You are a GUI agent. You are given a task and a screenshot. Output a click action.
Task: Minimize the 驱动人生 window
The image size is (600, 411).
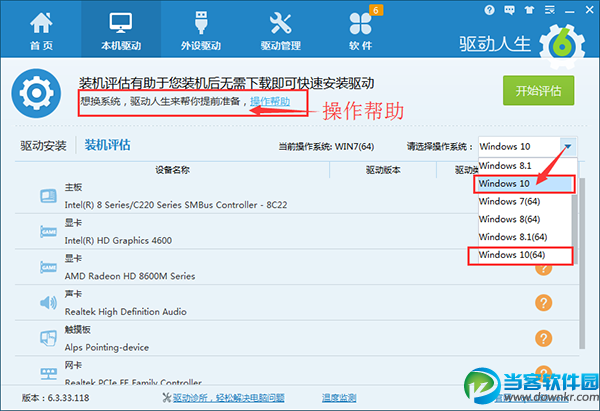pyautogui.click(x=570, y=11)
